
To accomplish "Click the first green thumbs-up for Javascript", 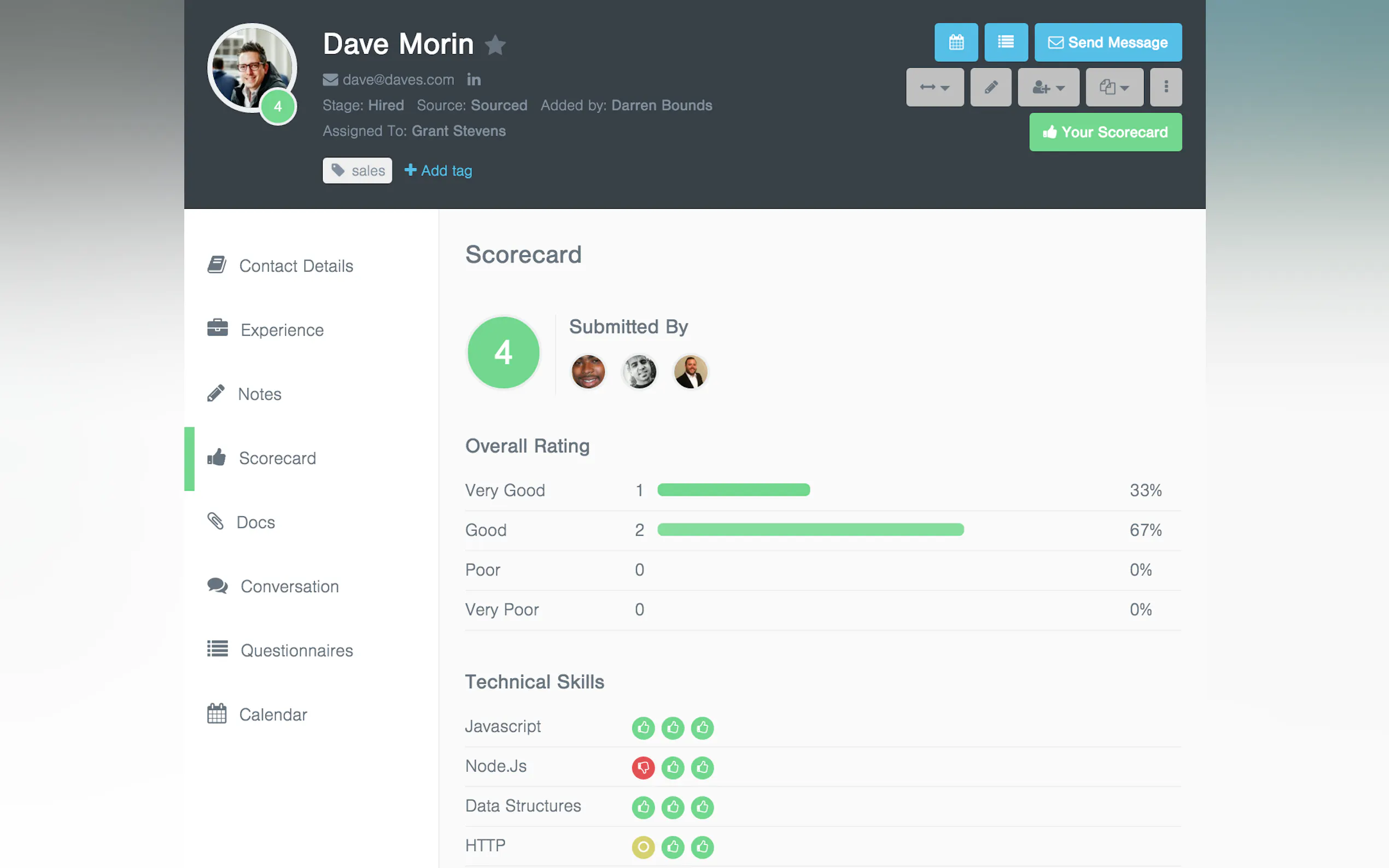I will tap(643, 728).
